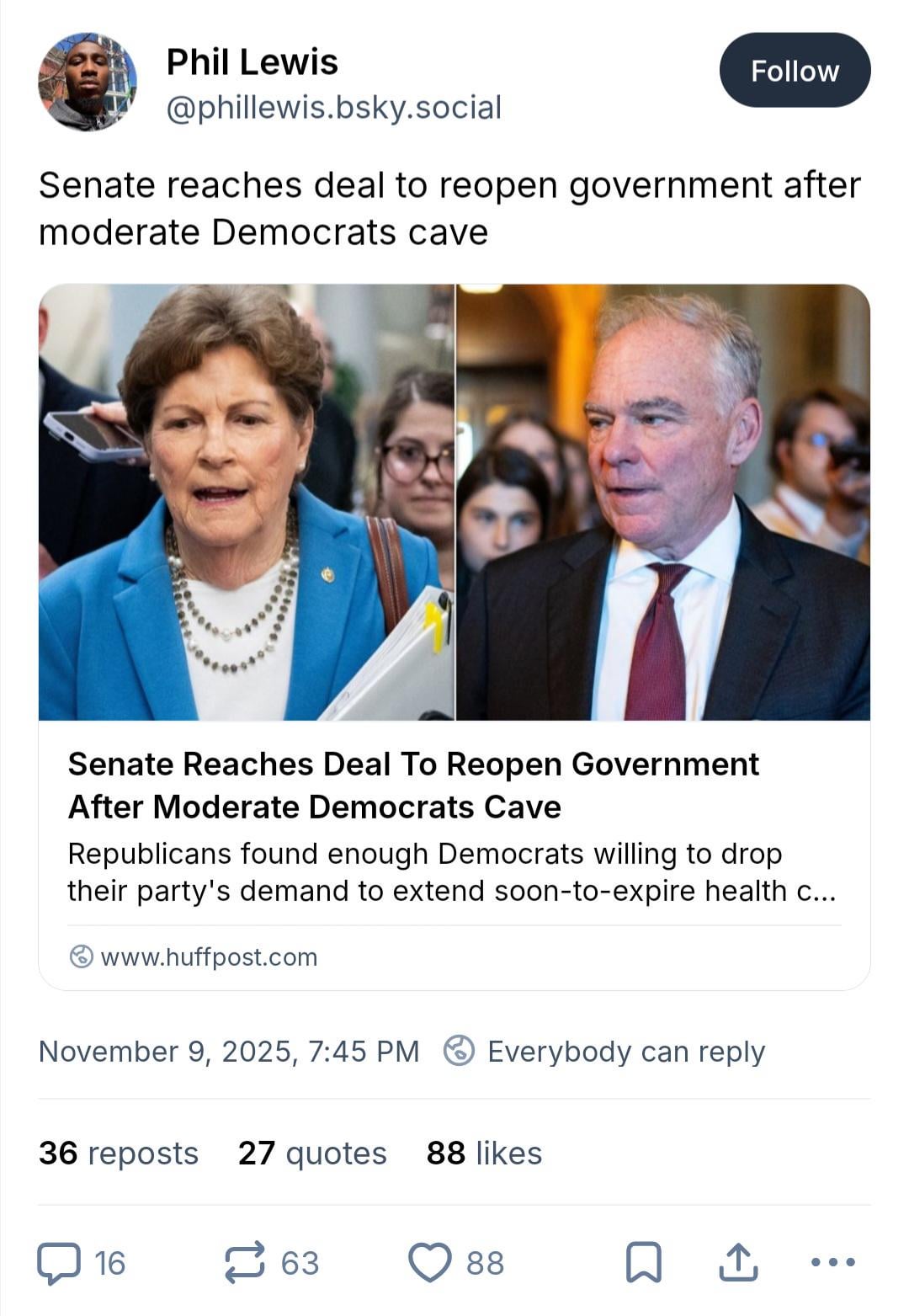Viewport: 909px width, 1316px height.
Task: Click the globe icon beside huffpost.com
Action: (x=81, y=956)
